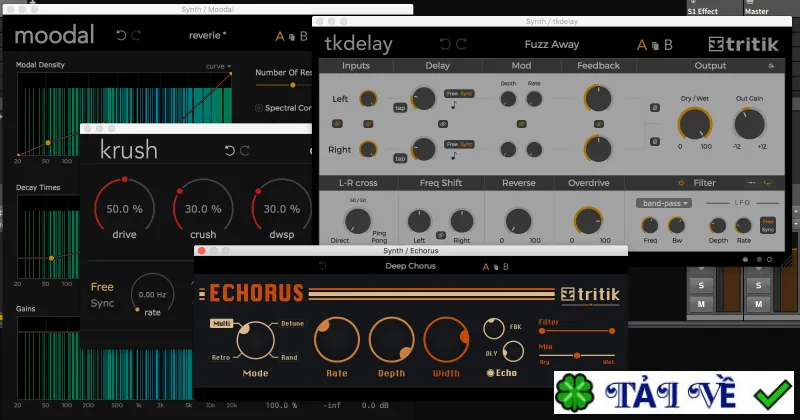This screenshot has width=800, height=420.
Task: Click the undo arrow in moodal header
Action: (x=121, y=35)
